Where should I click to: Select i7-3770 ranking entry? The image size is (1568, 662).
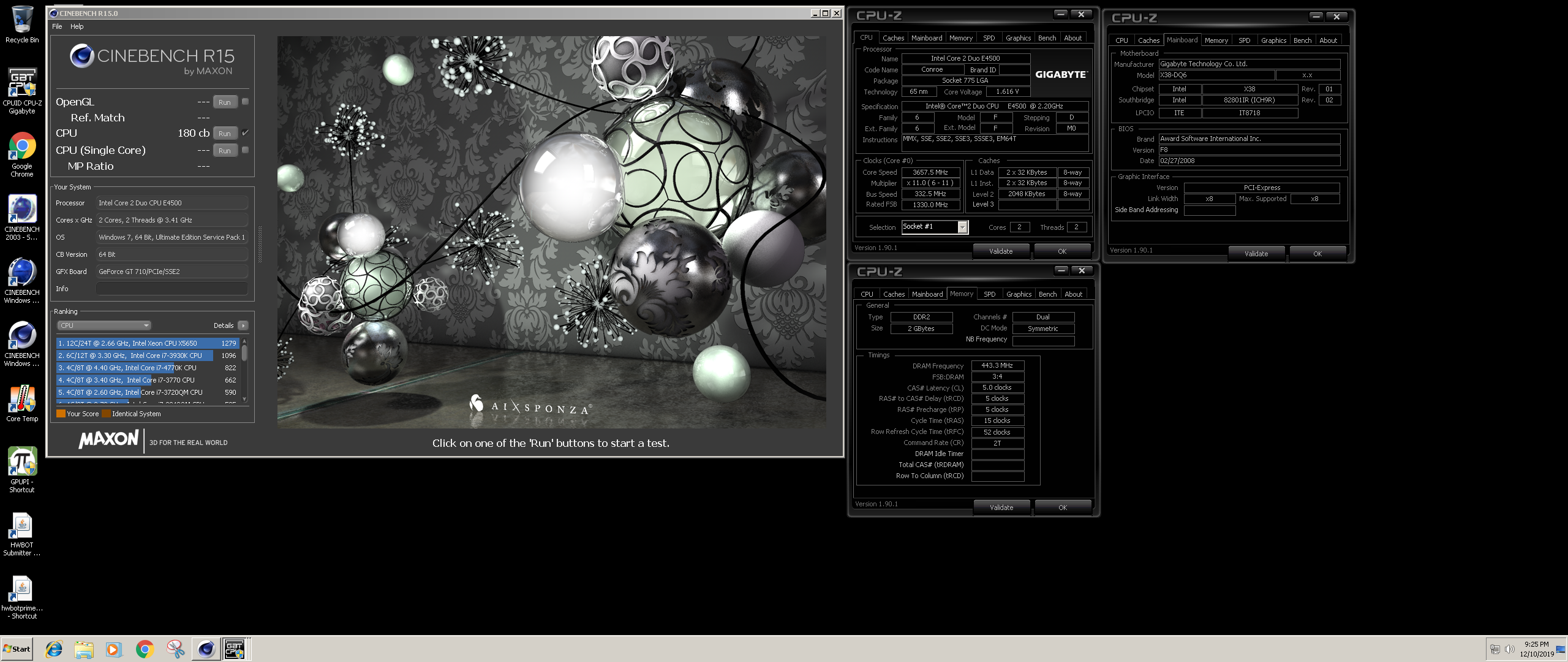147,380
